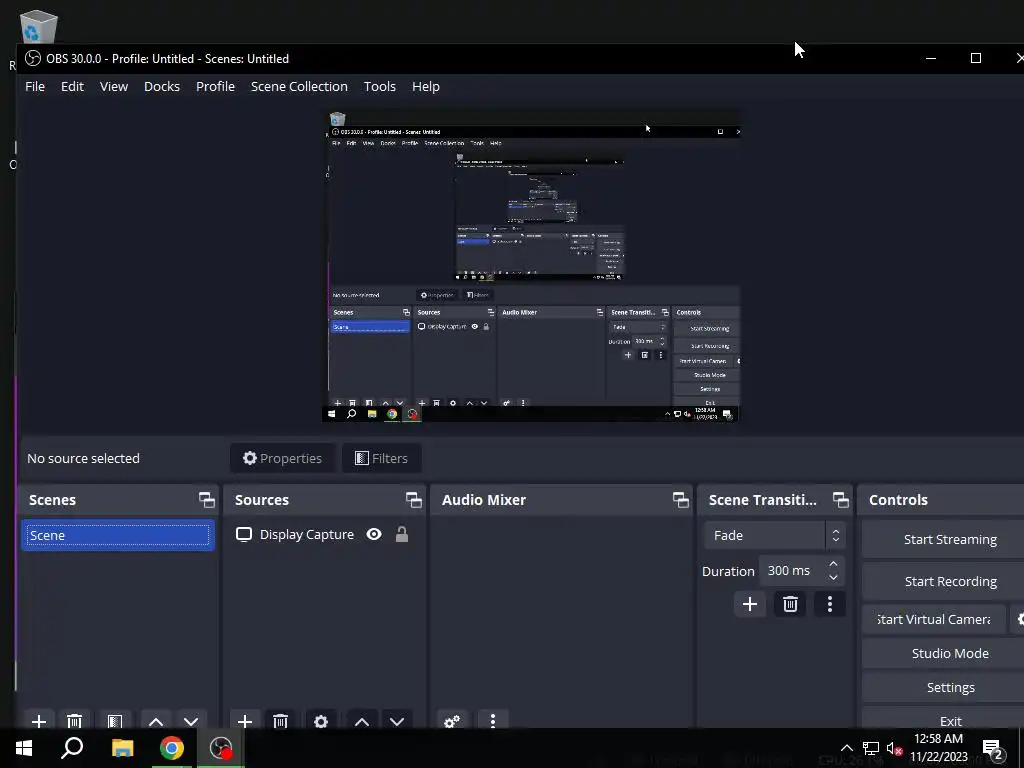This screenshot has height=768, width=1024.
Task: Select Display Capture source row
Action: tap(325, 535)
